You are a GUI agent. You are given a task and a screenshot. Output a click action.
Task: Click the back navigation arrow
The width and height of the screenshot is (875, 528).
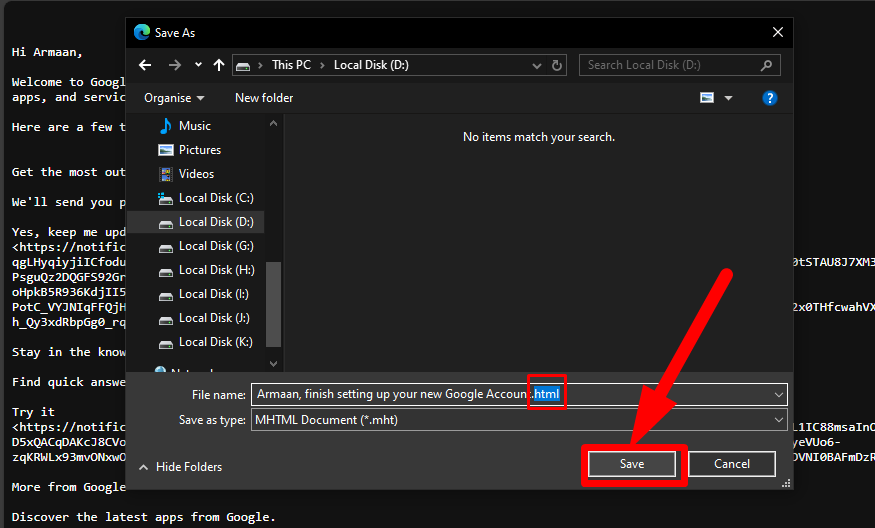tap(145, 65)
